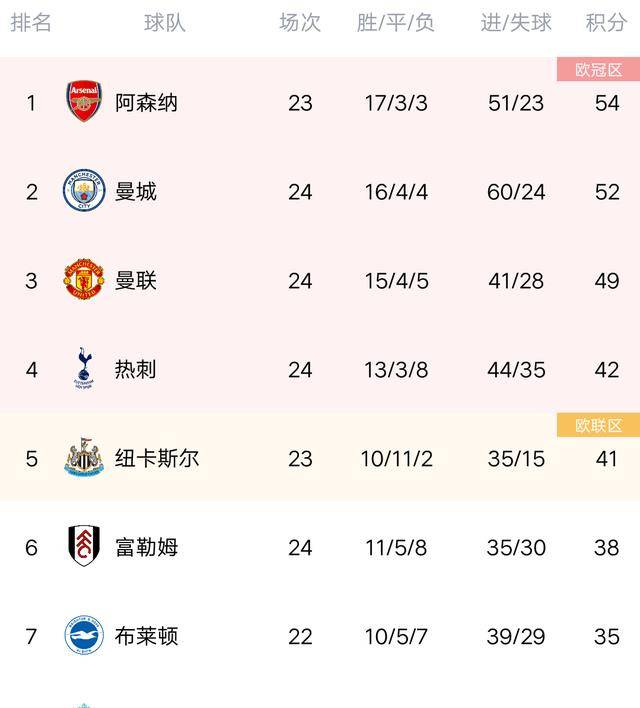640x708 pixels.
Task: Open the 纽卡斯尔 team name link
Action: click(x=157, y=458)
